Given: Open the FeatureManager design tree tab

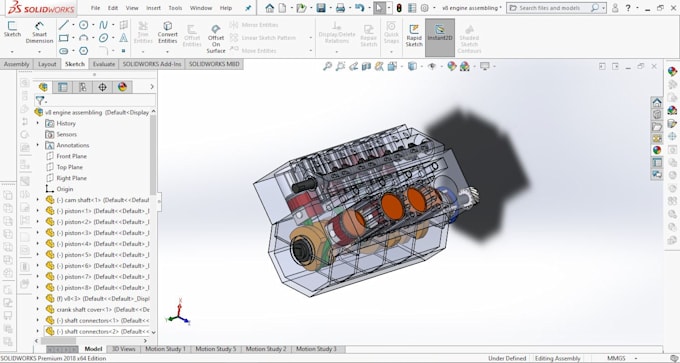Looking at the screenshot, I should tap(43, 87).
